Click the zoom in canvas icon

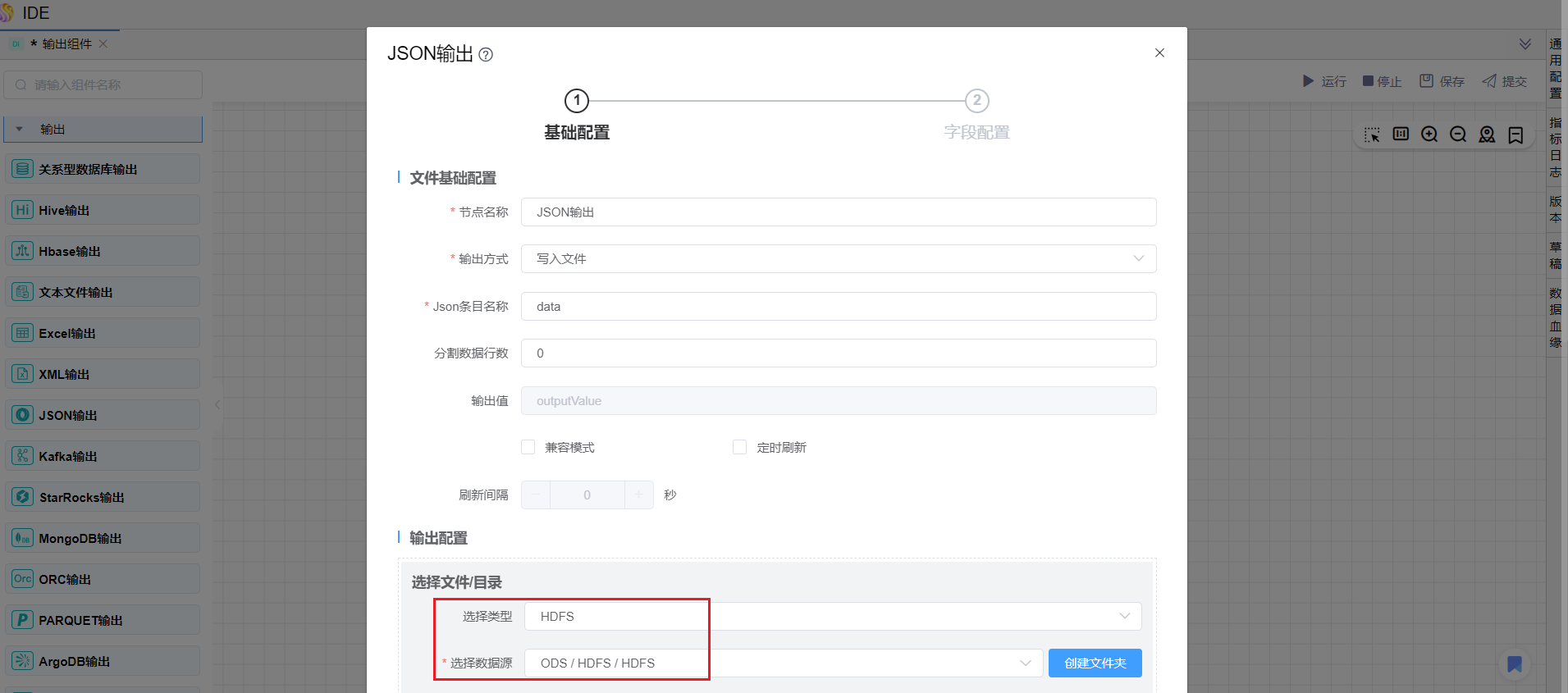pos(1429,134)
